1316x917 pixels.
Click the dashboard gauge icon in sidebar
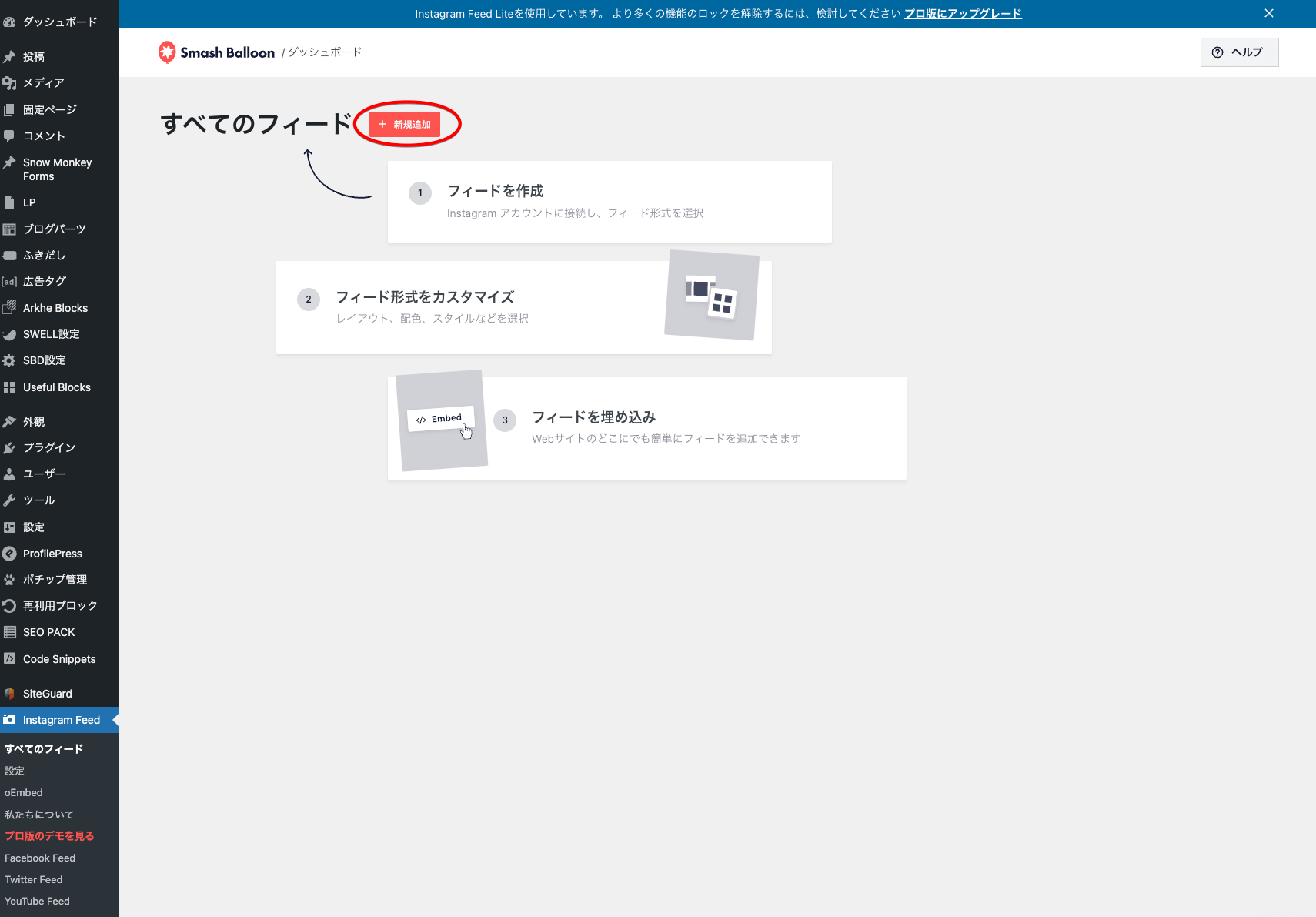[9, 22]
